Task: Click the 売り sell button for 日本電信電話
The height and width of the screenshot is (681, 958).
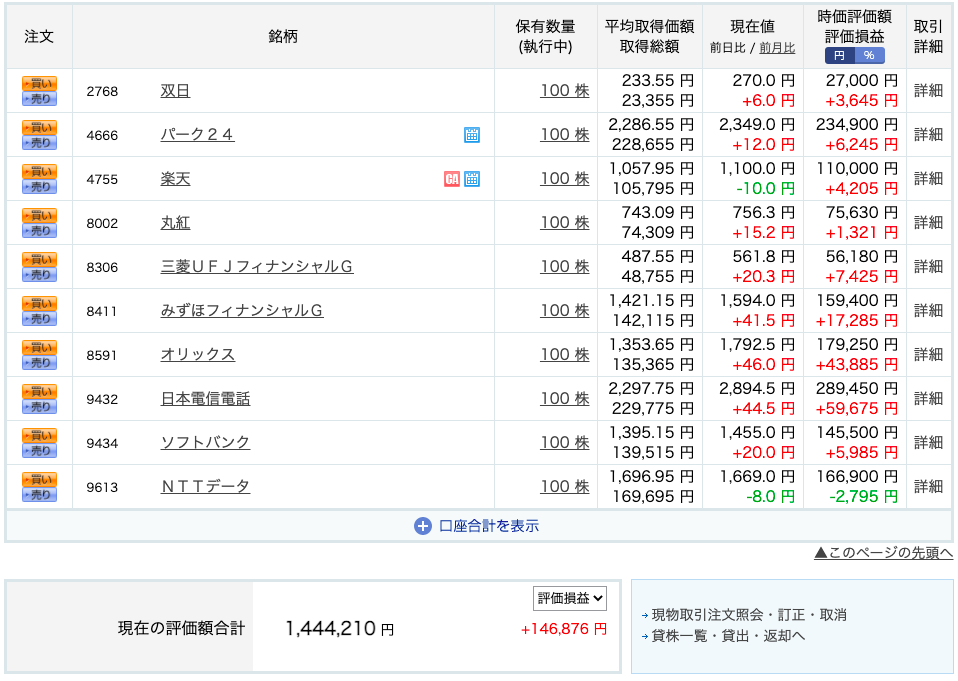Action: tap(39, 406)
